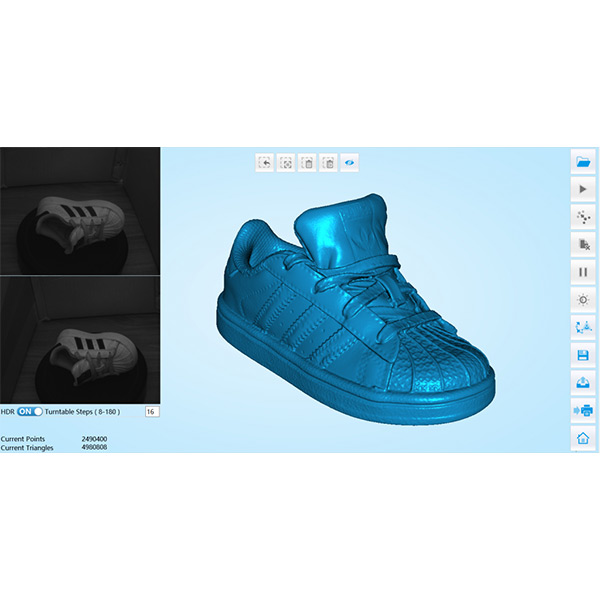This screenshot has width=600, height=600.
Task: Click the delete selected area icon
Action: (307, 163)
